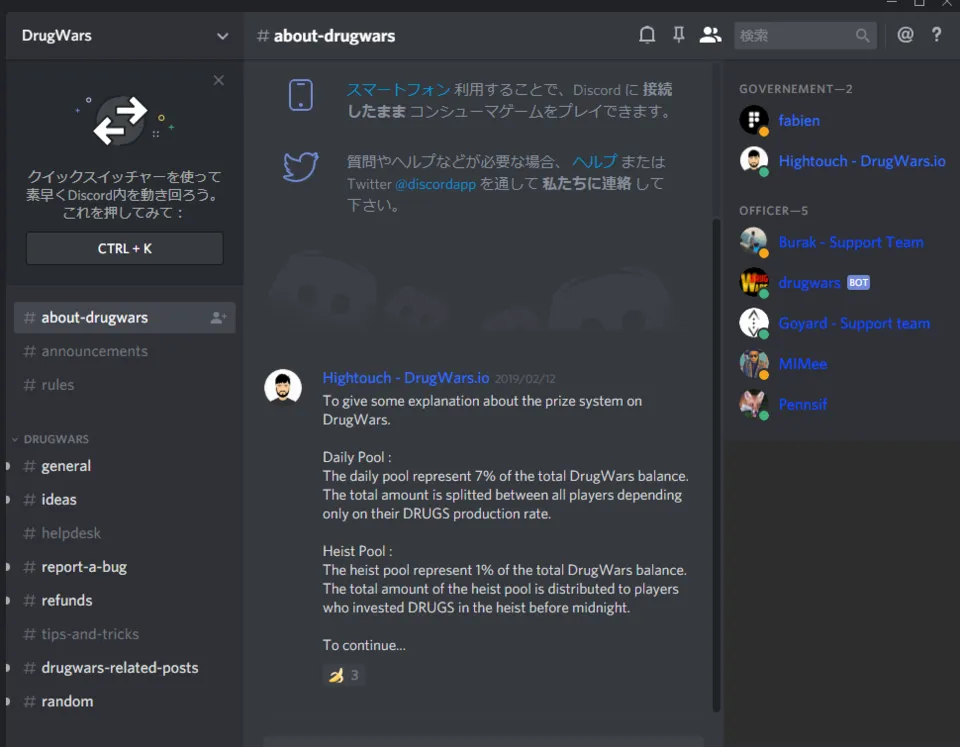
Task: Click chat scrollbar
Action: [x=716, y=465]
